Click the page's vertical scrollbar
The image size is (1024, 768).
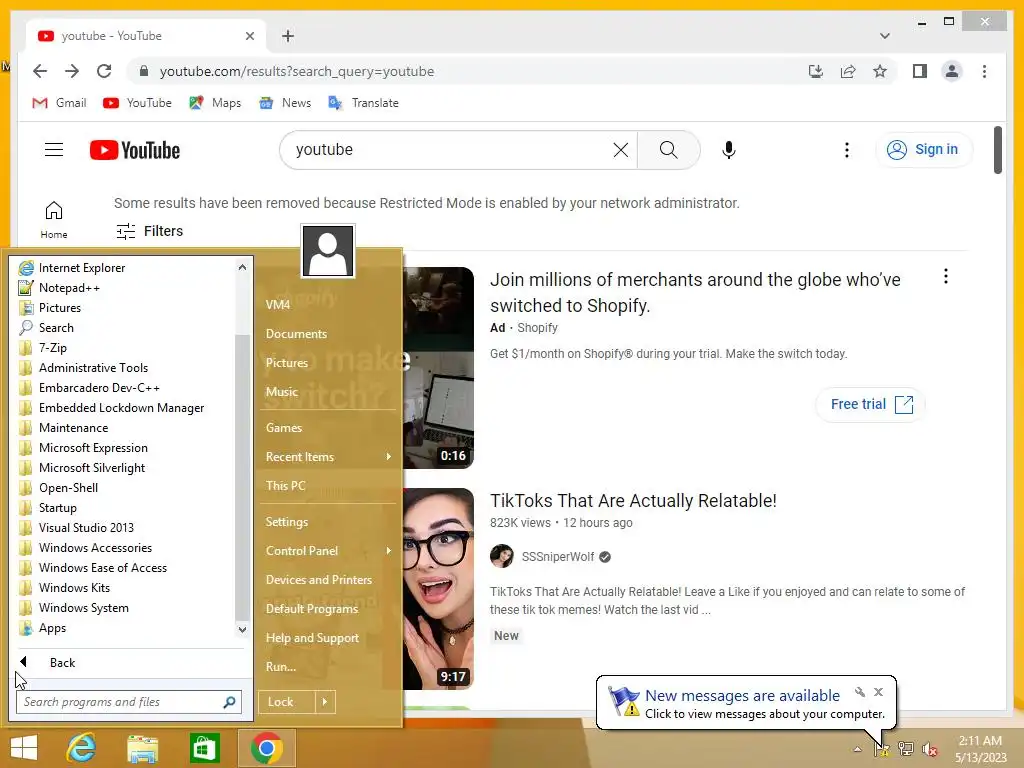pos(997,150)
